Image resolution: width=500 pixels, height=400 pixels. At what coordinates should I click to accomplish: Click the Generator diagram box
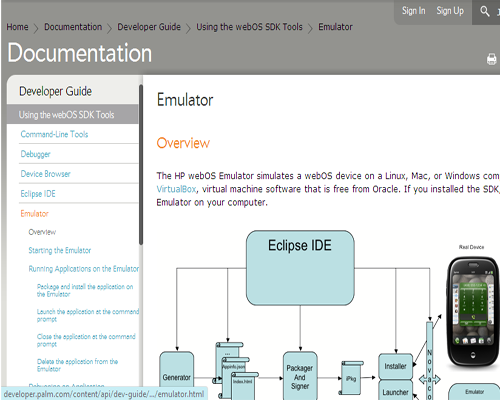pos(177,376)
